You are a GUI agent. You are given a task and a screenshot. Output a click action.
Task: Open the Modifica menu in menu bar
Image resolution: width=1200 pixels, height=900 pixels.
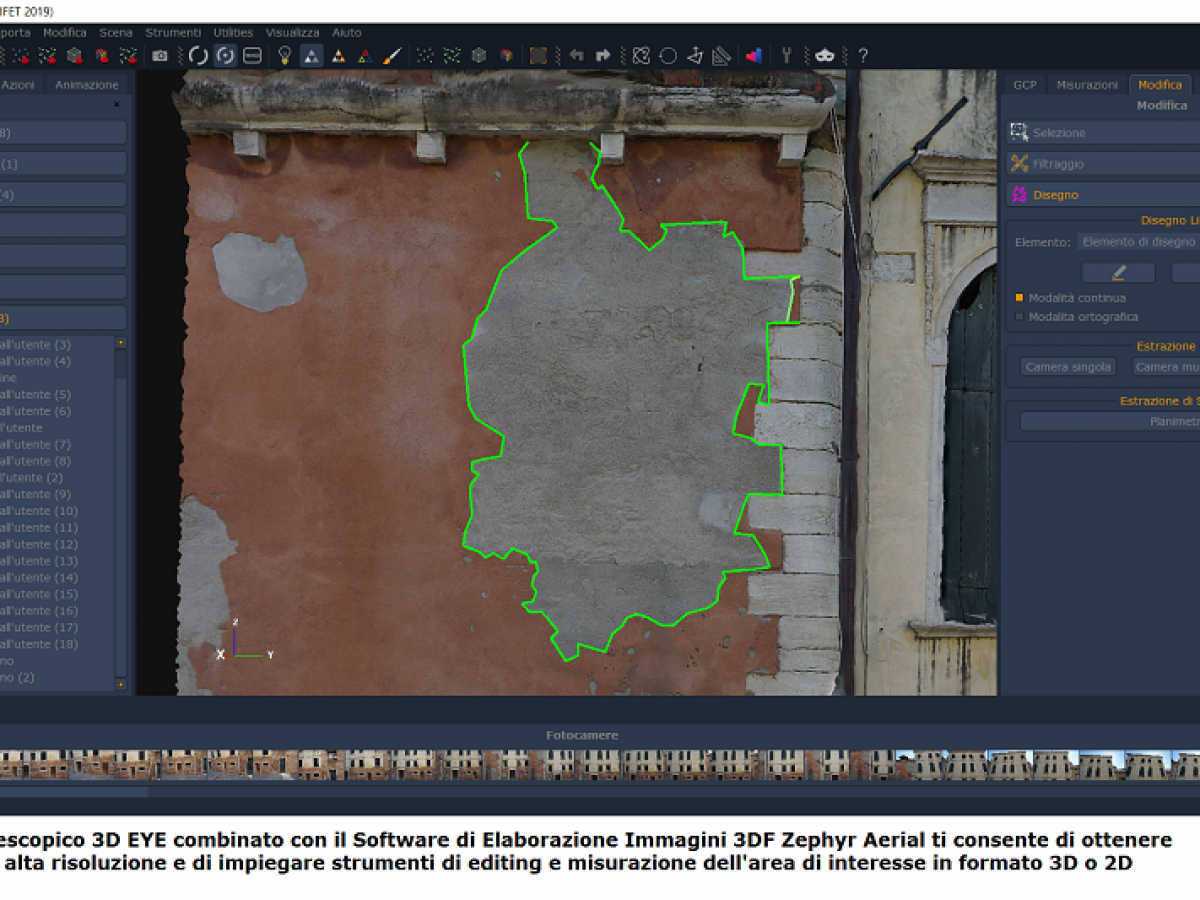point(65,33)
